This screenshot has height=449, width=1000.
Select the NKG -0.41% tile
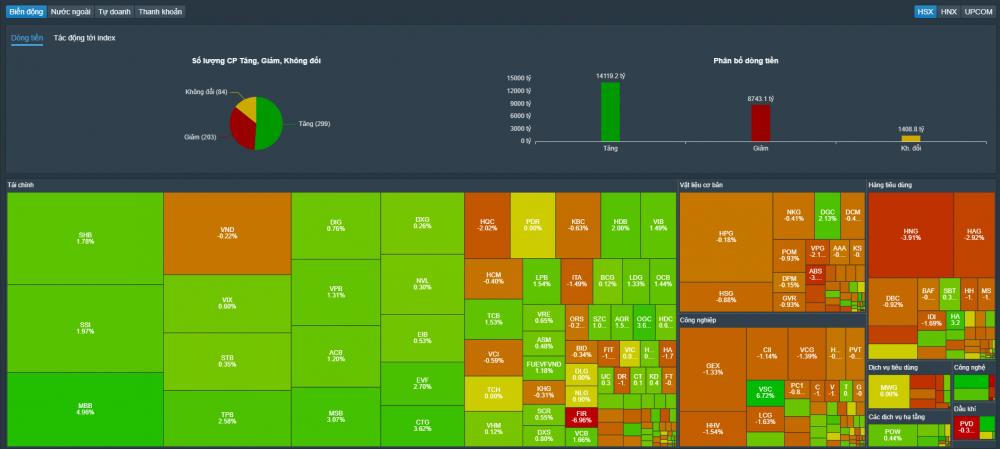(x=793, y=216)
